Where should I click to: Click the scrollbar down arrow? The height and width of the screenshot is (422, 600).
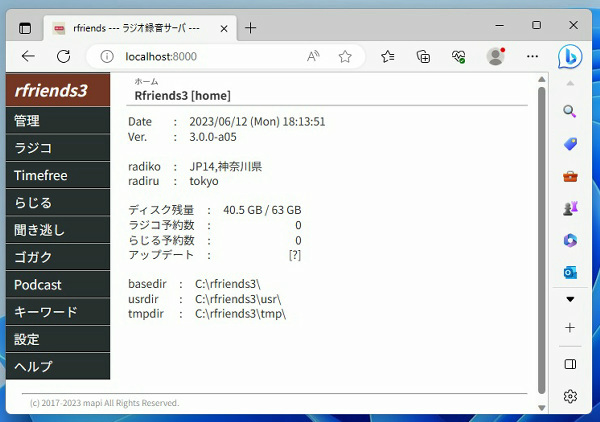tap(541, 408)
